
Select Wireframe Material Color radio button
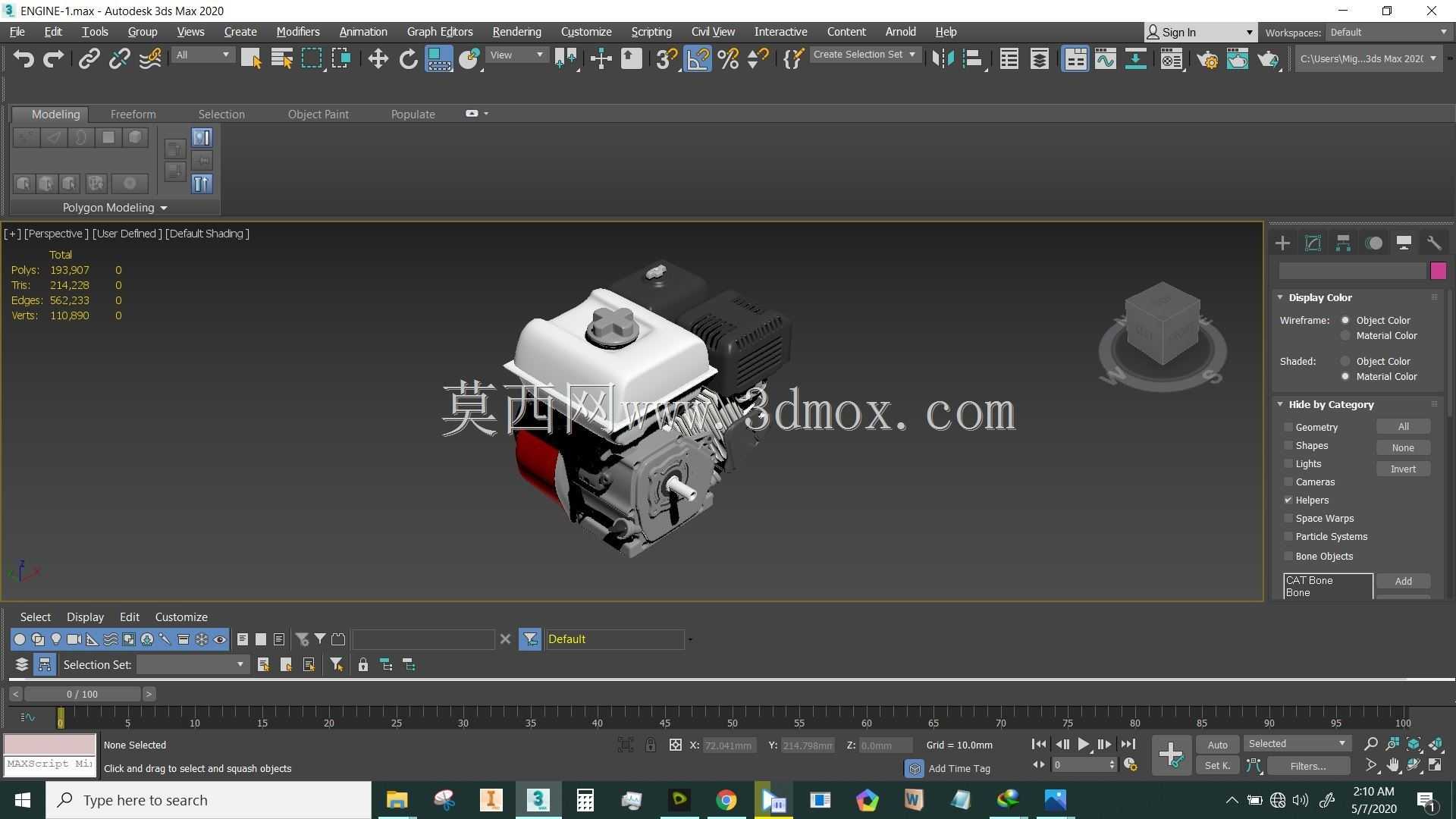pos(1345,335)
